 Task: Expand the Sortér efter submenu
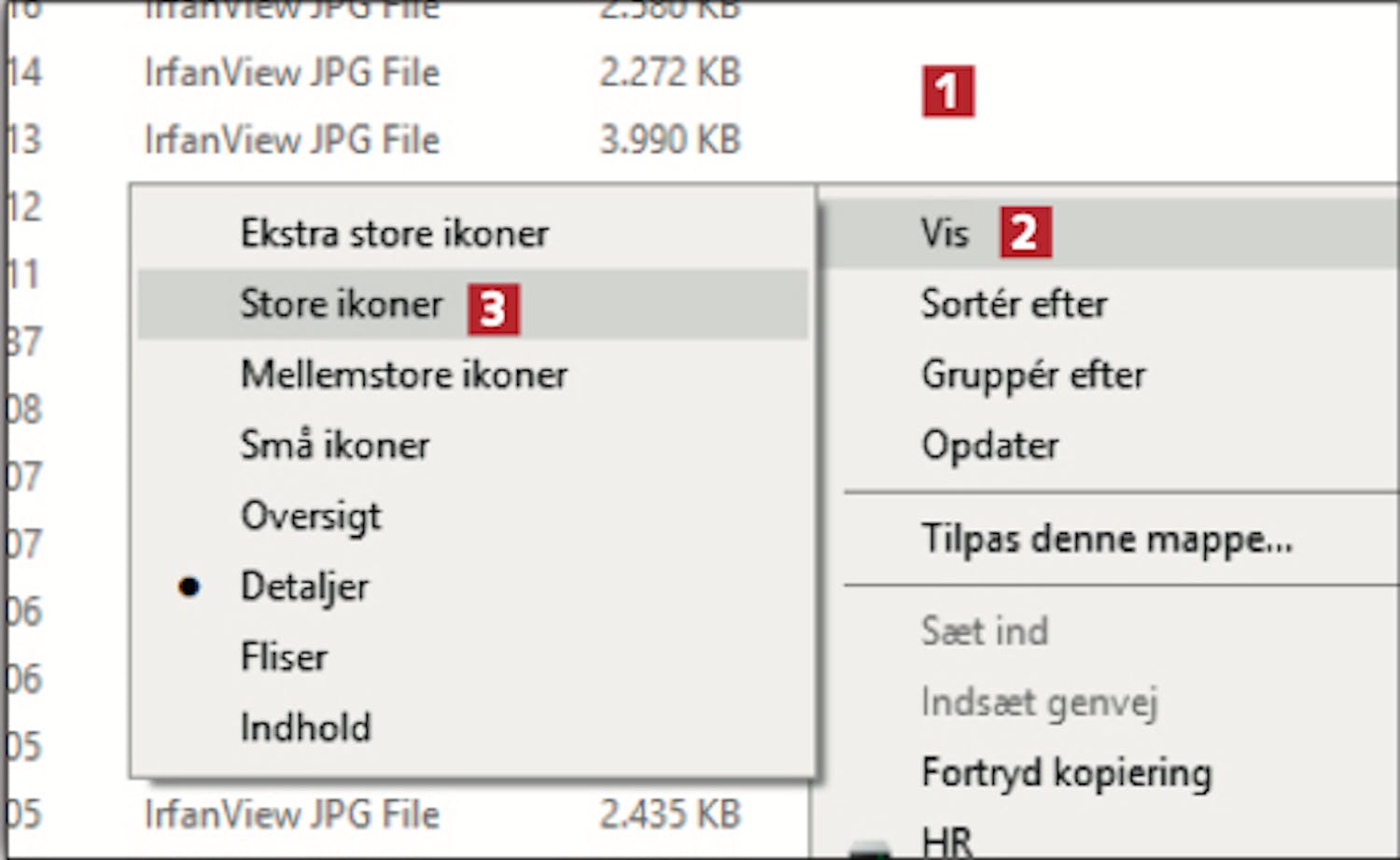pyautogui.click(x=1111, y=304)
